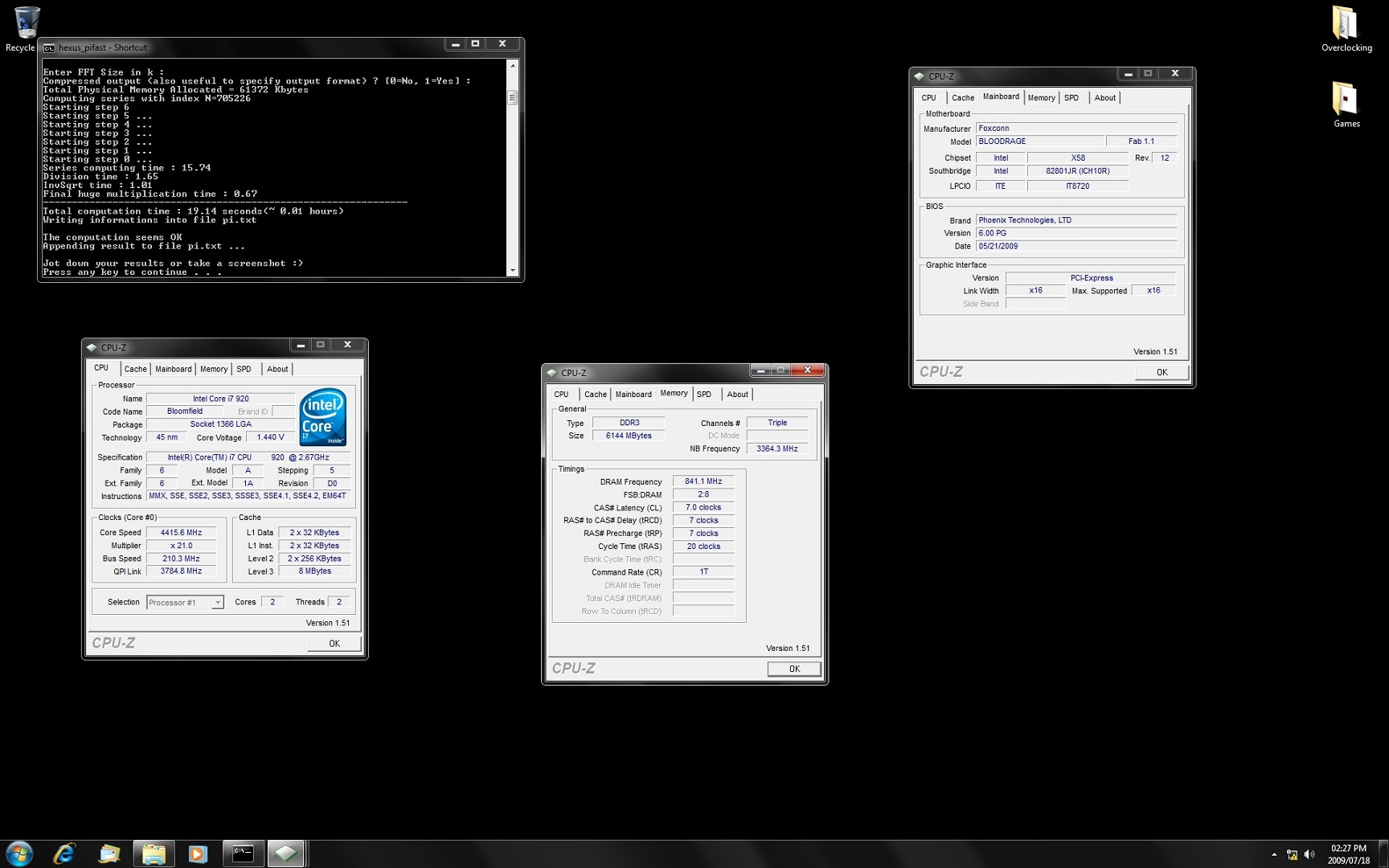Screen dimensions: 1389x868
Task: Click the Multiplier value x 21.0
Action: click(181, 545)
